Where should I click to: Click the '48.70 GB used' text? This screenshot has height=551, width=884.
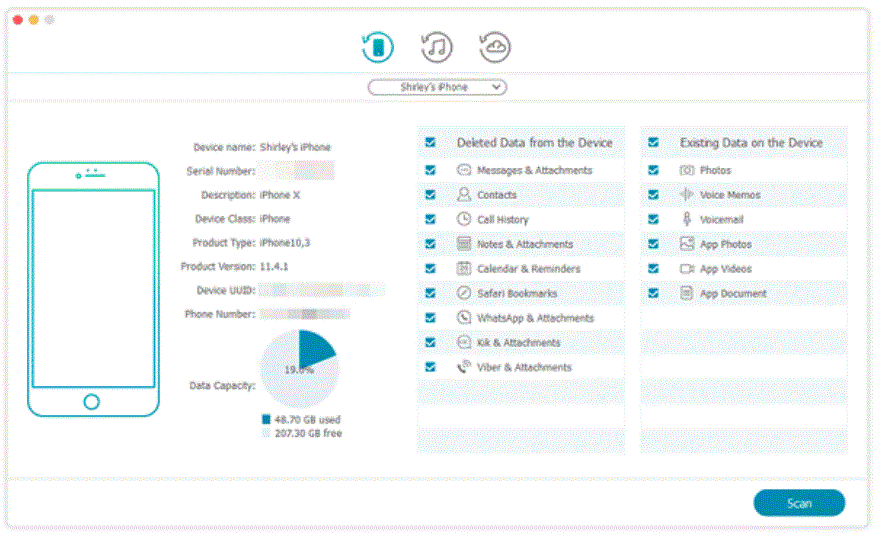pos(307,420)
